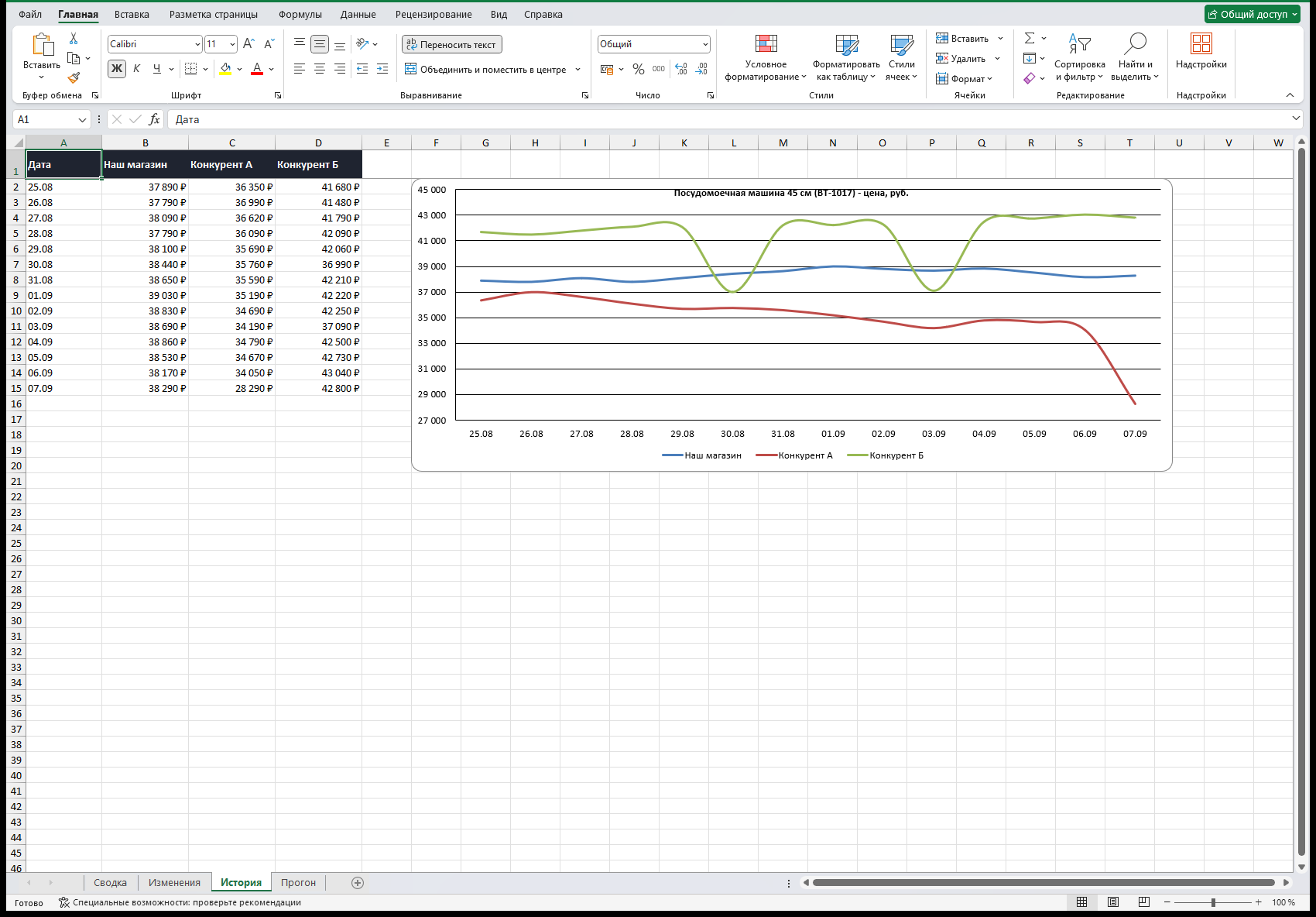Zoom out with the minus icon
Screen dimensions: 1316x917
coord(1167,902)
